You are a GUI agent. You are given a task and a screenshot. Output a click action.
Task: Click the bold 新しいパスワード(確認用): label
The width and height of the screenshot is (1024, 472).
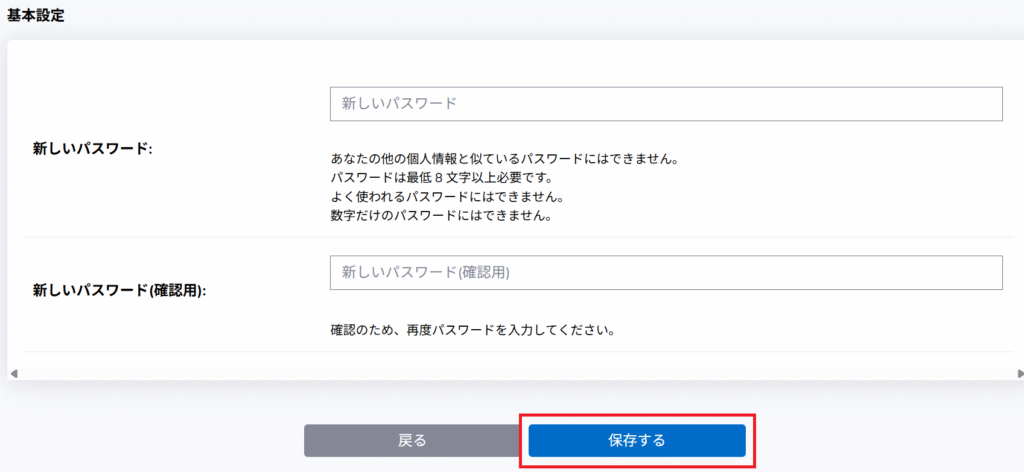pyautogui.click(x=126, y=290)
